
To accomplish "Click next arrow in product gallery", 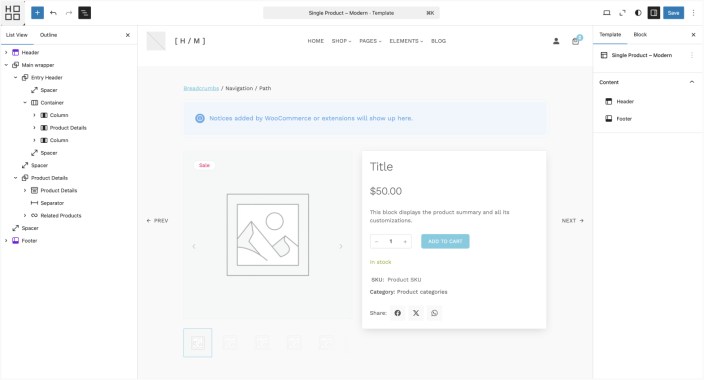I will [x=341, y=246].
